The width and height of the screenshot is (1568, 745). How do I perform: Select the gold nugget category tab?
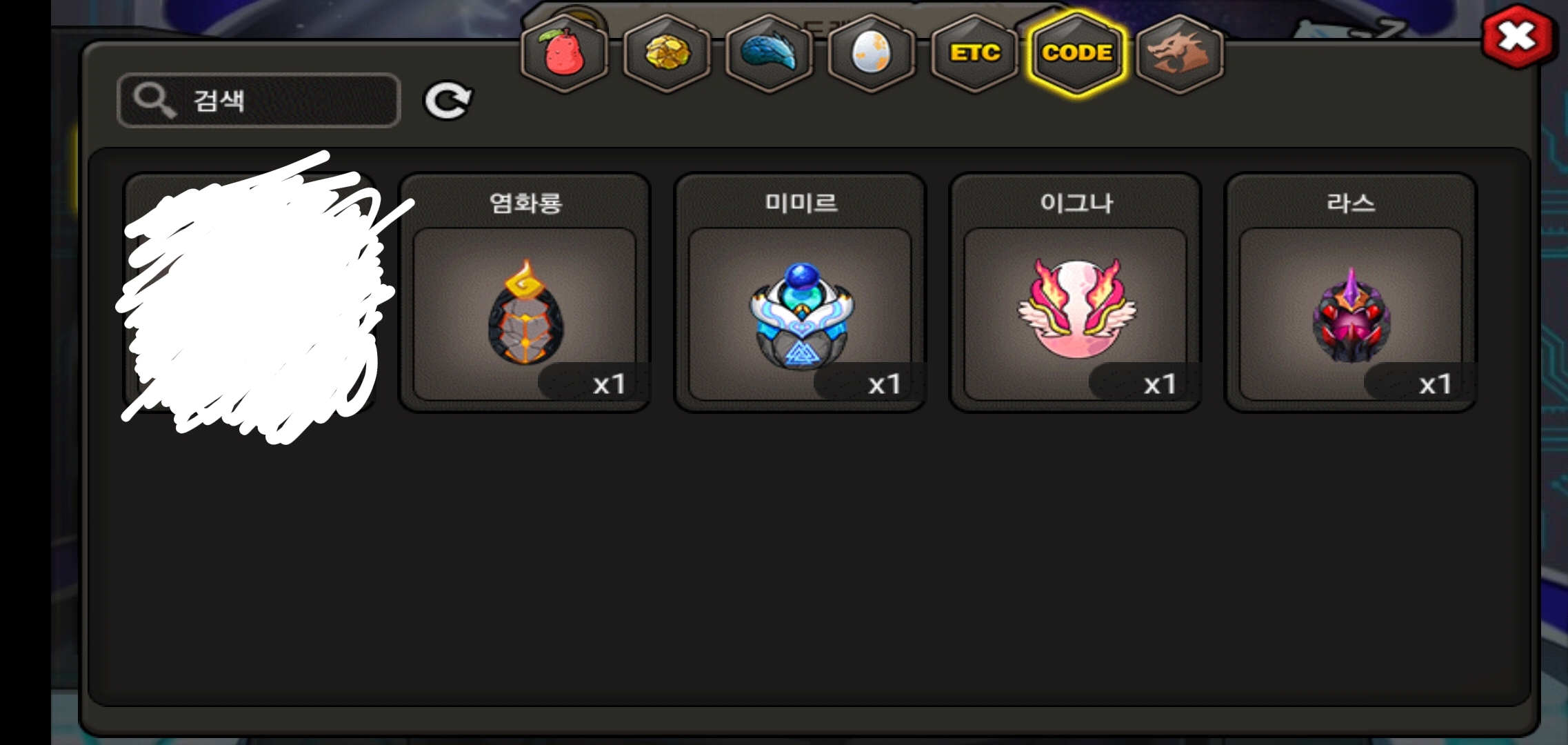coord(667,53)
